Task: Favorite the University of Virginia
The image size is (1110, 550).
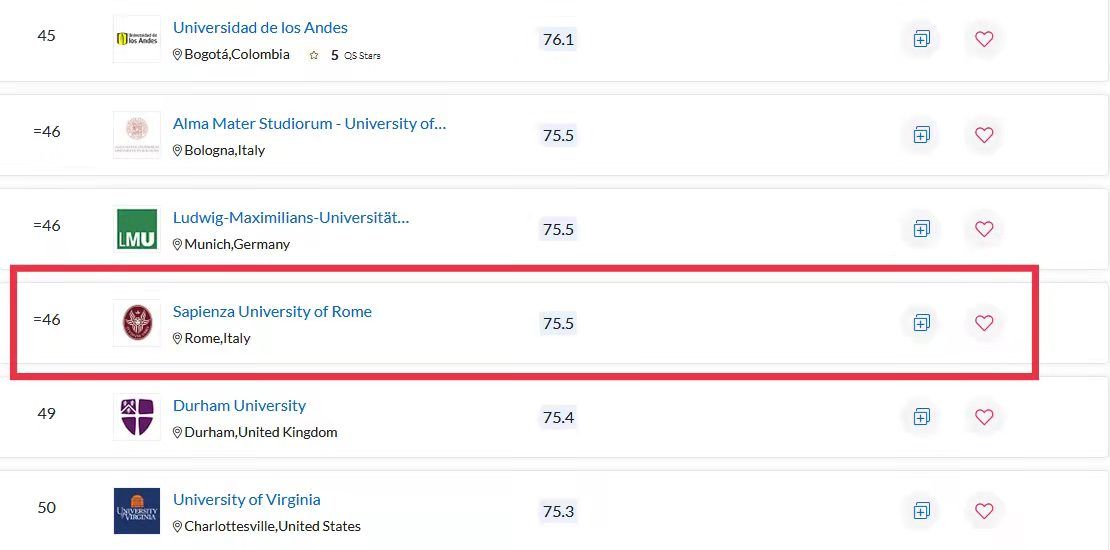Action: (984, 511)
